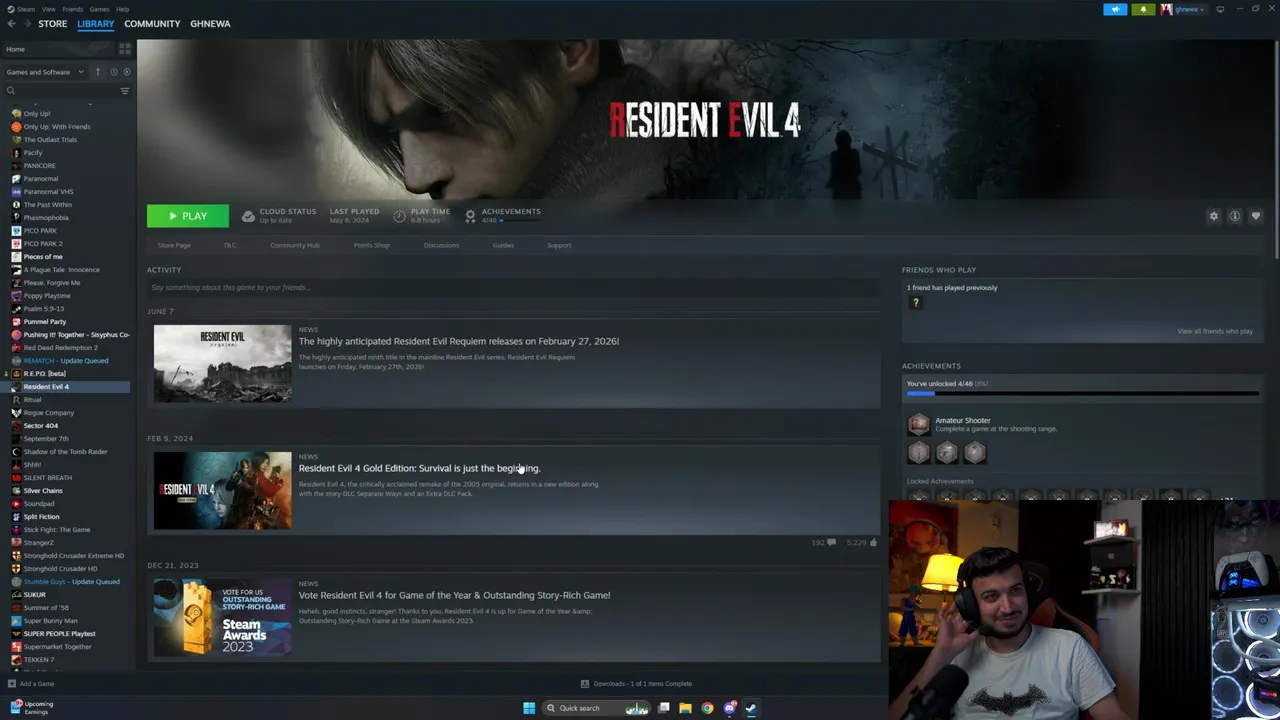Select Stumble Guys - Update Queued entry
Image resolution: width=1280 pixels, height=720 pixels.
pyautogui.click(x=70, y=582)
